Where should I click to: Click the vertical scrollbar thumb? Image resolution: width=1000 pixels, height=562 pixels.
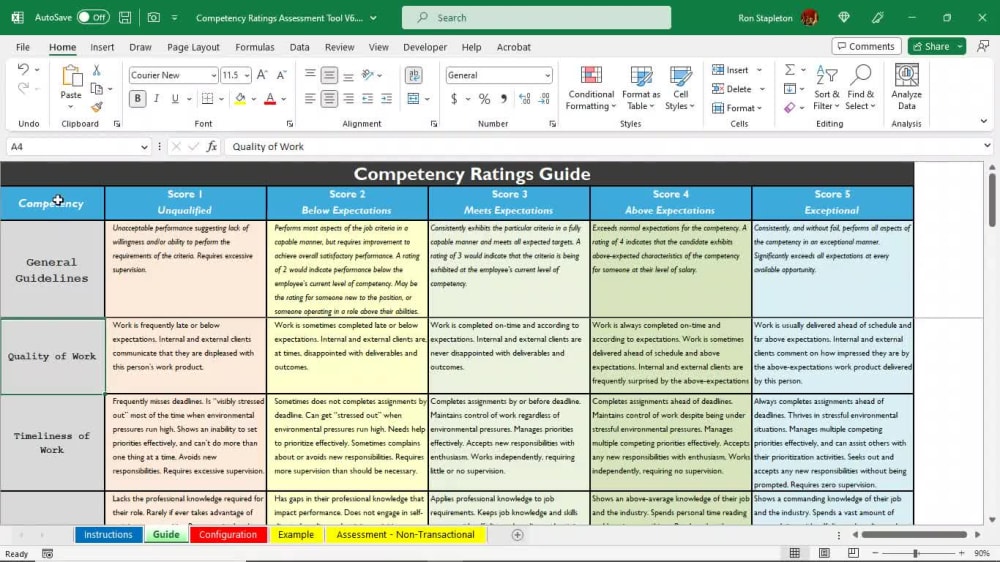coord(992,199)
